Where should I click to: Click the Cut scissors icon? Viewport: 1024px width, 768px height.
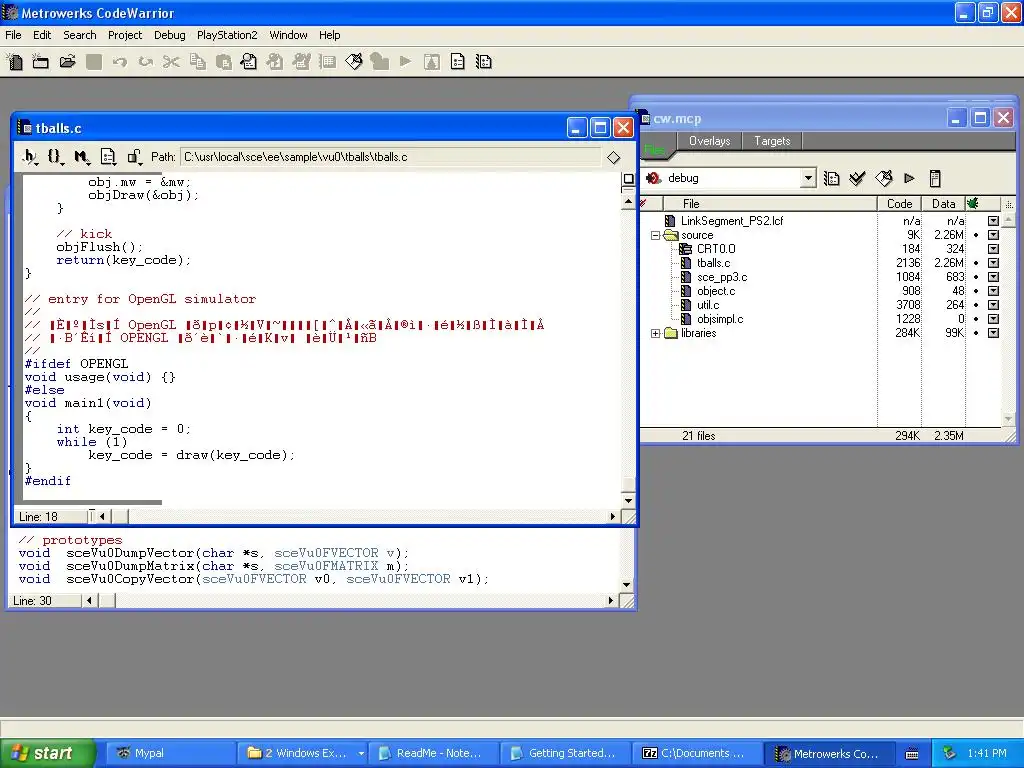pyautogui.click(x=171, y=62)
